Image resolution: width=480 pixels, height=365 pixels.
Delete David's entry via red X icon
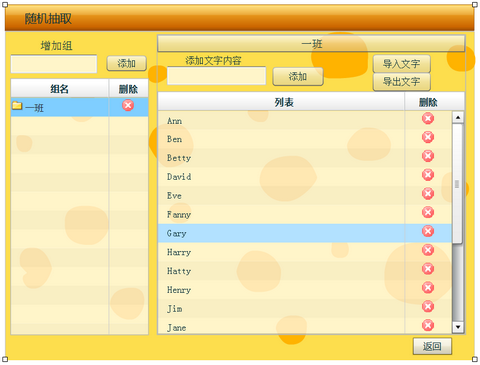pos(428,175)
